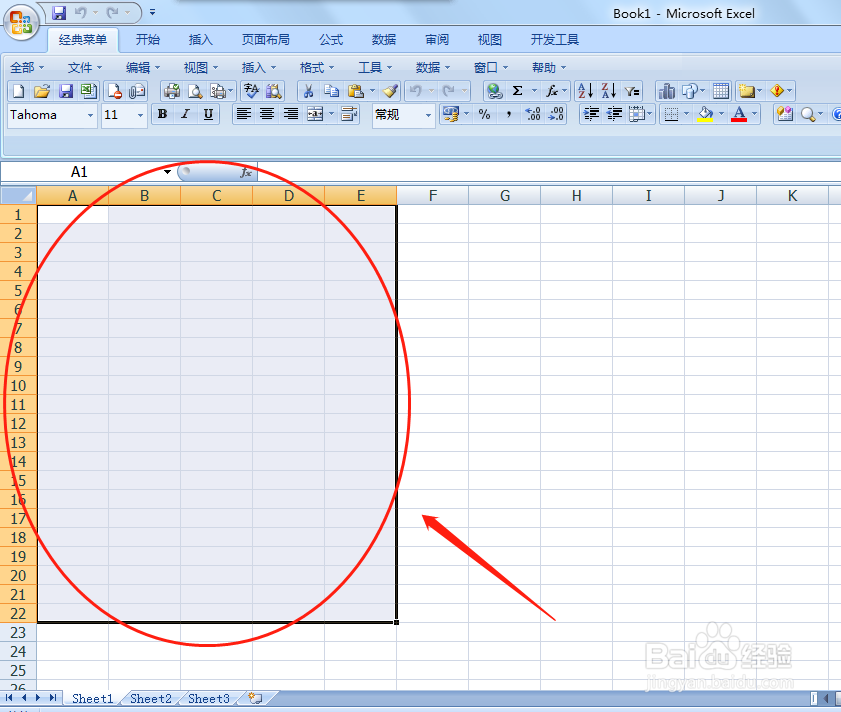Expand the Name Box dropdown arrow
Screen dimensions: 841x712
(167, 172)
